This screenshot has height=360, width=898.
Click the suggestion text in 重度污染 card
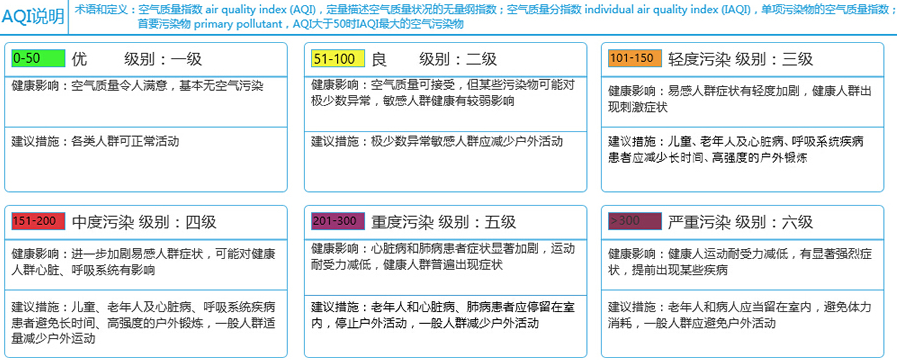pyautogui.click(x=442, y=315)
